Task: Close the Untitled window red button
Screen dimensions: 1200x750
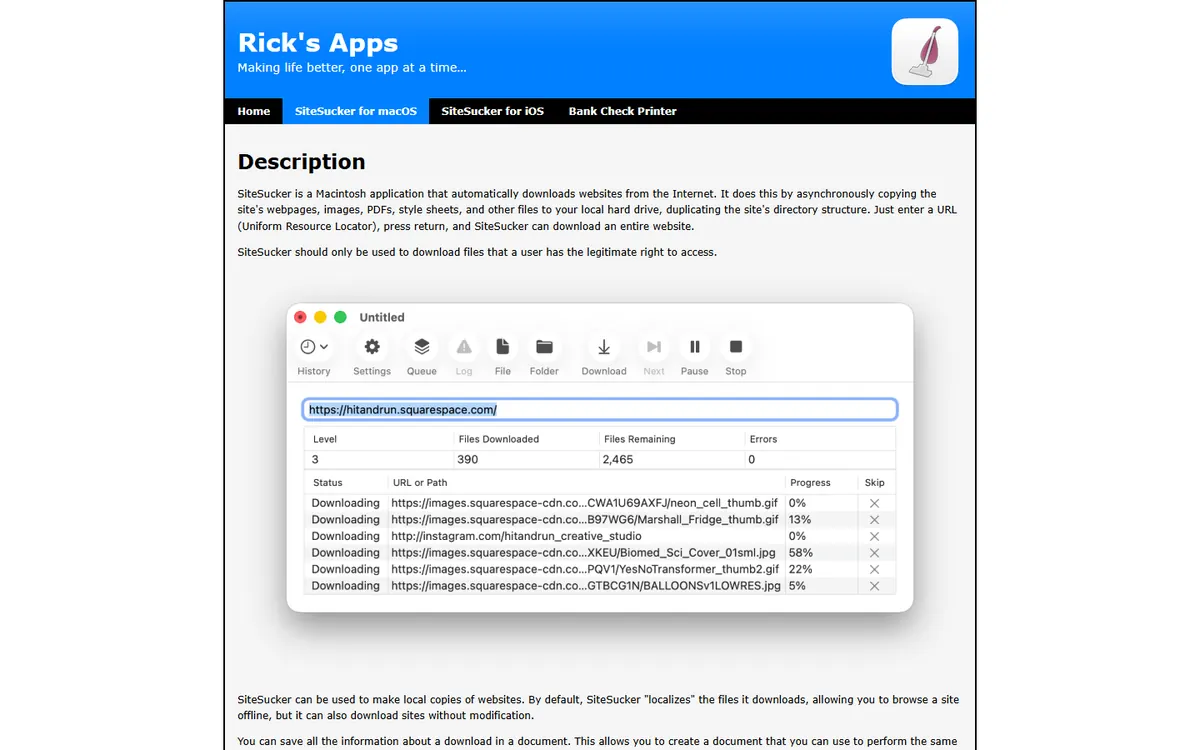Action: (300, 317)
